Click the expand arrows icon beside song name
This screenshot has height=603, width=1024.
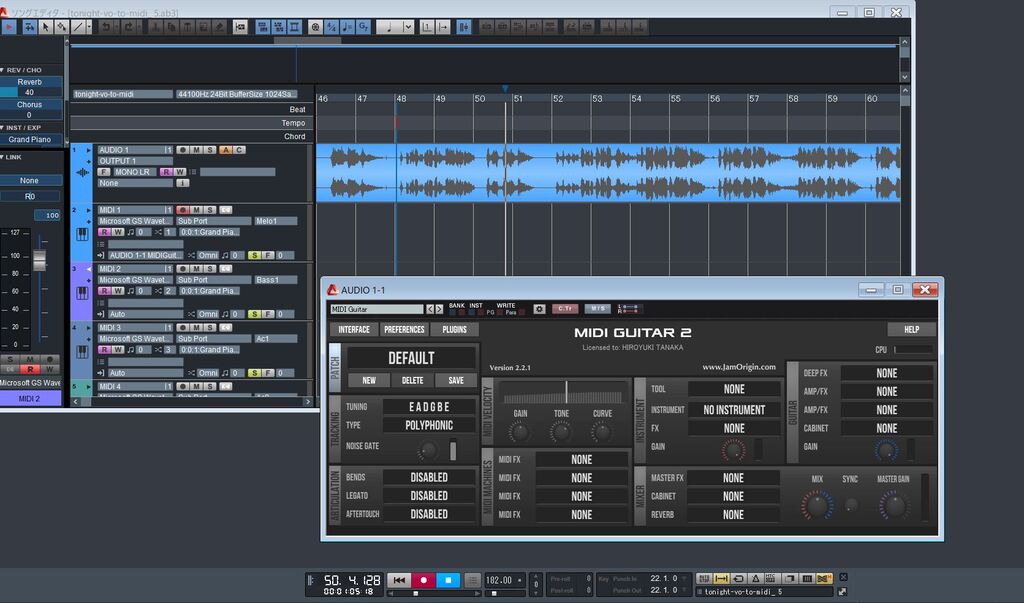[x=842, y=592]
